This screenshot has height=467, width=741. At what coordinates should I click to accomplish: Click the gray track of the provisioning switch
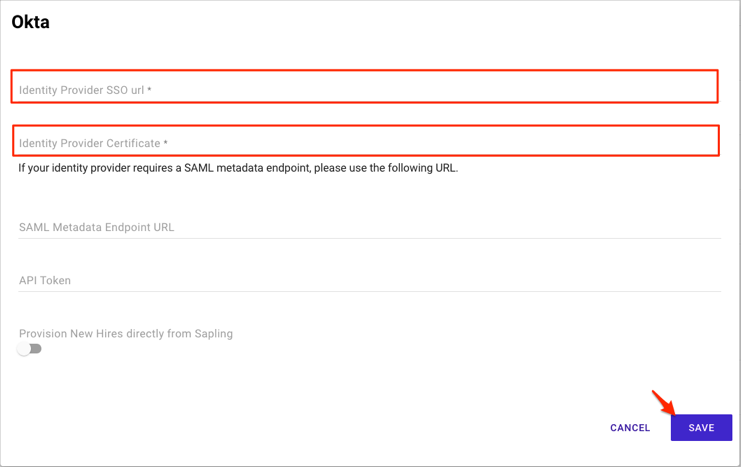tap(37, 349)
